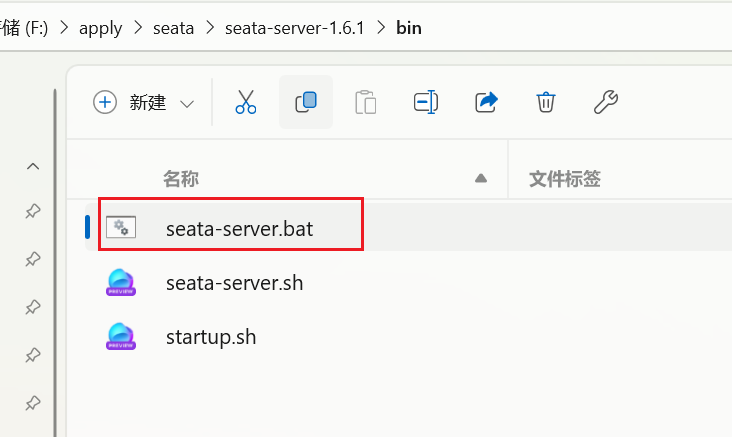732x437 pixels.
Task: Click the third pin icon in sidebar
Action: click(x=33, y=307)
